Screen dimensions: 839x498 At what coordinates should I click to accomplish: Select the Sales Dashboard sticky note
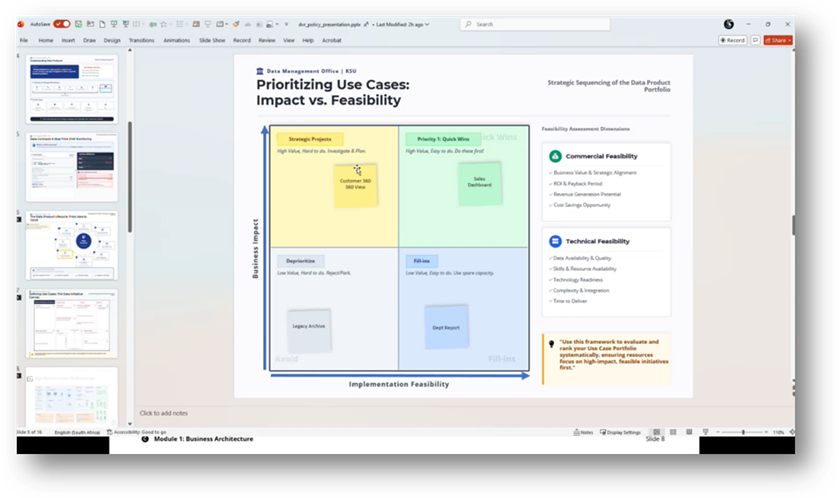click(x=479, y=183)
